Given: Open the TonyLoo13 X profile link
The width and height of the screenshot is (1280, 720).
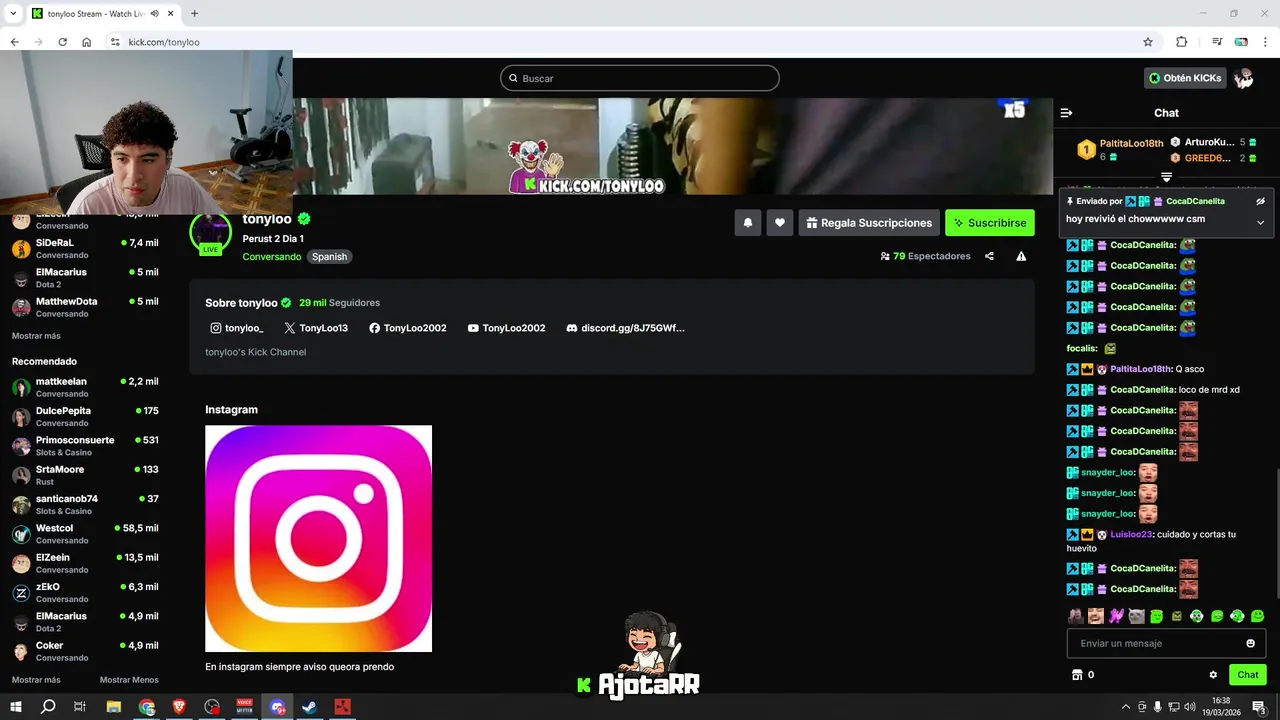Looking at the screenshot, I should [316, 328].
